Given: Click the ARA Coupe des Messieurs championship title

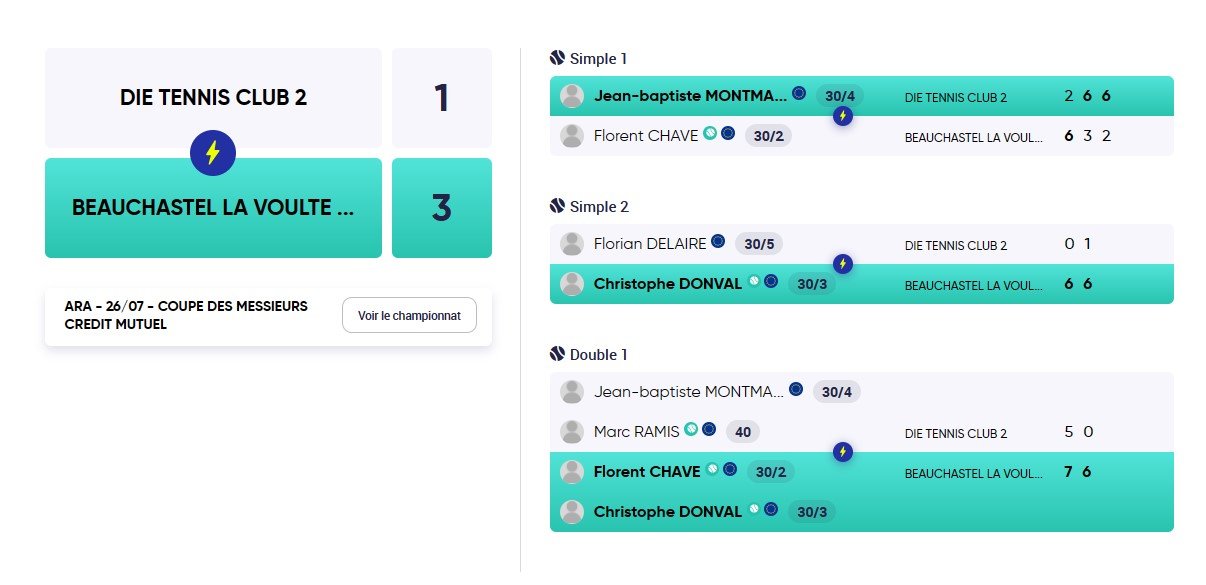Looking at the screenshot, I should pos(186,315).
